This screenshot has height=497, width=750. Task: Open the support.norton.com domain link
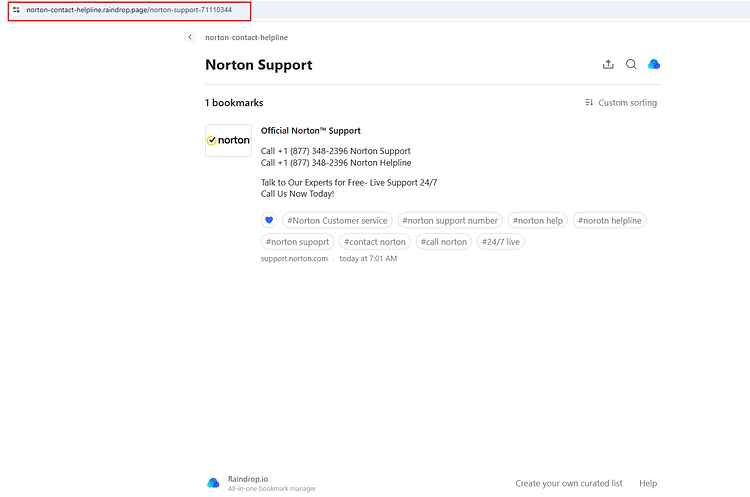294,258
